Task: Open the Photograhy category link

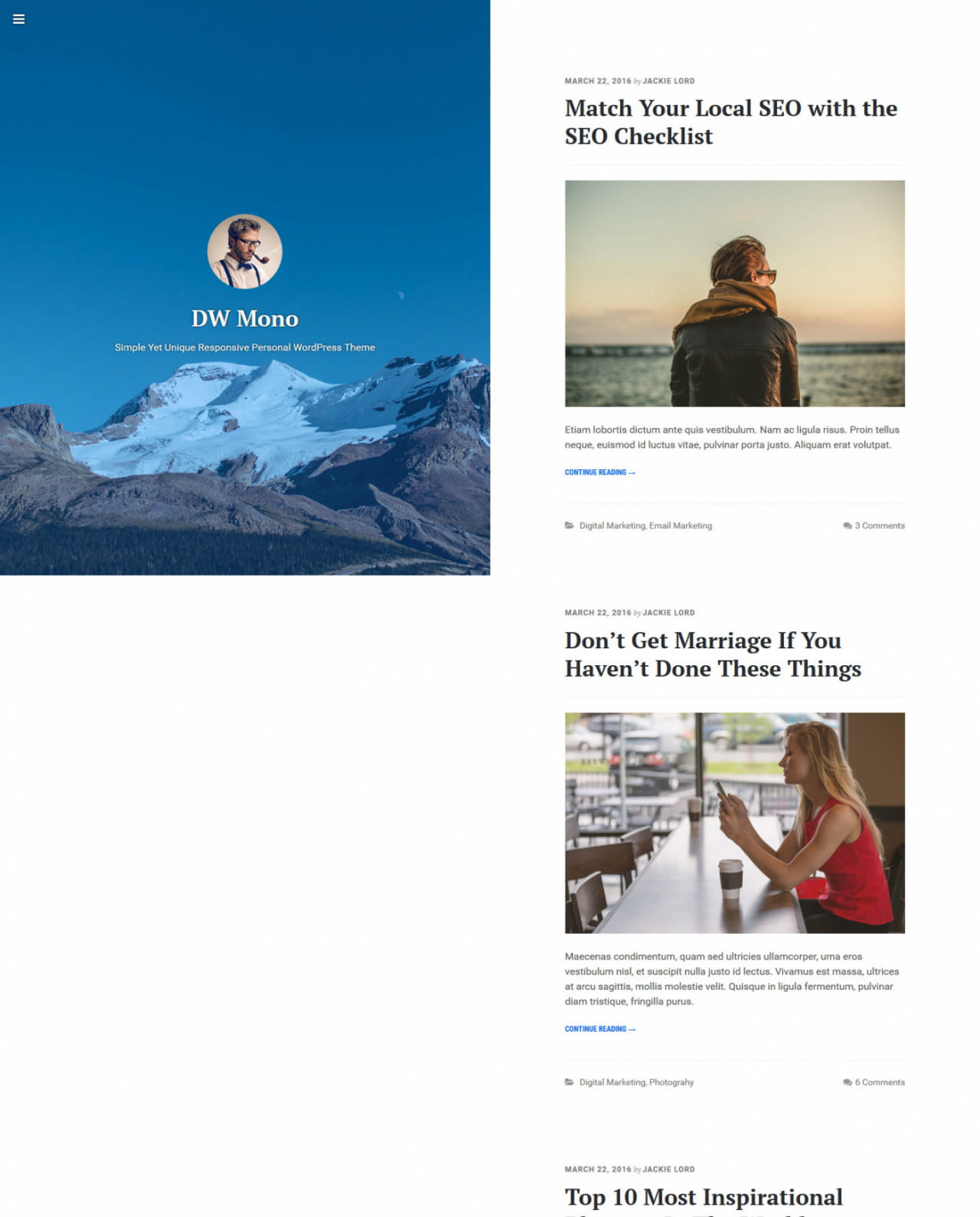Action: [x=671, y=1082]
